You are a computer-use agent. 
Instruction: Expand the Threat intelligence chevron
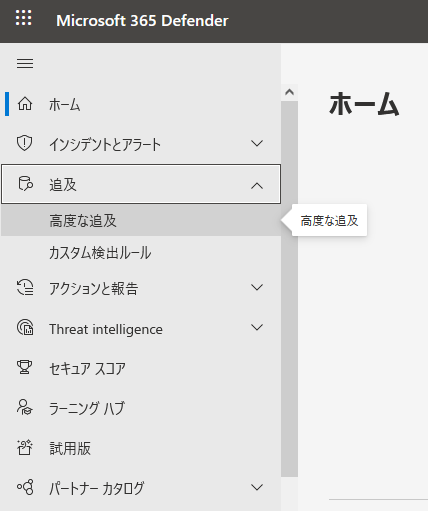257,327
